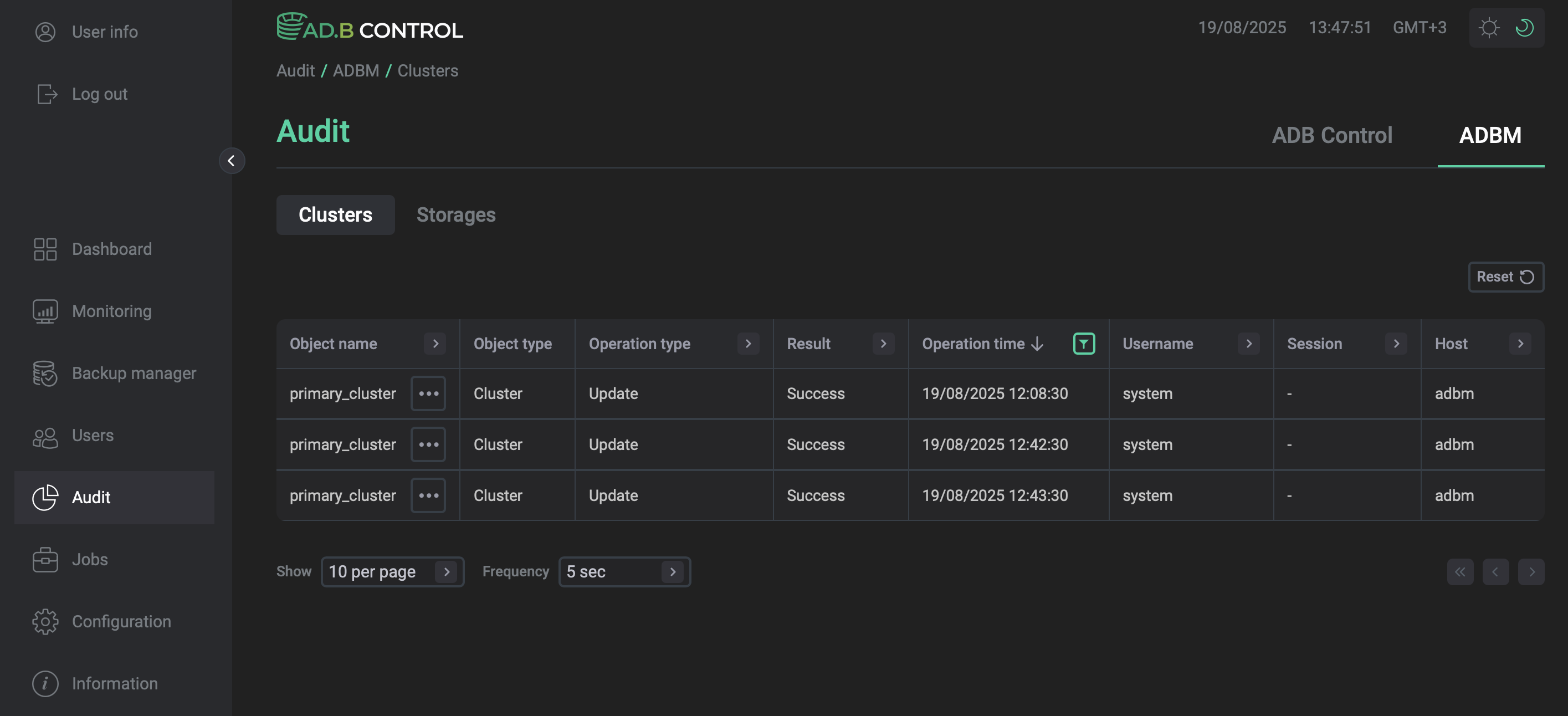The height and width of the screenshot is (716, 1568).
Task: Open the Frequency 5 sec dropdown
Action: click(624, 572)
